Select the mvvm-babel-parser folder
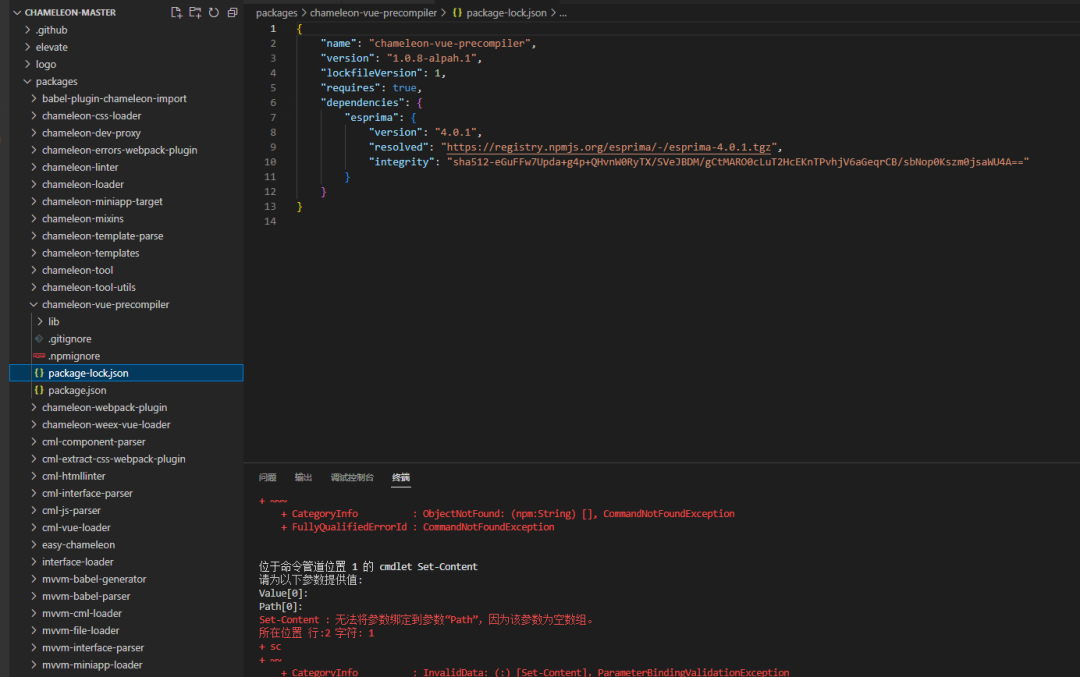 point(86,596)
